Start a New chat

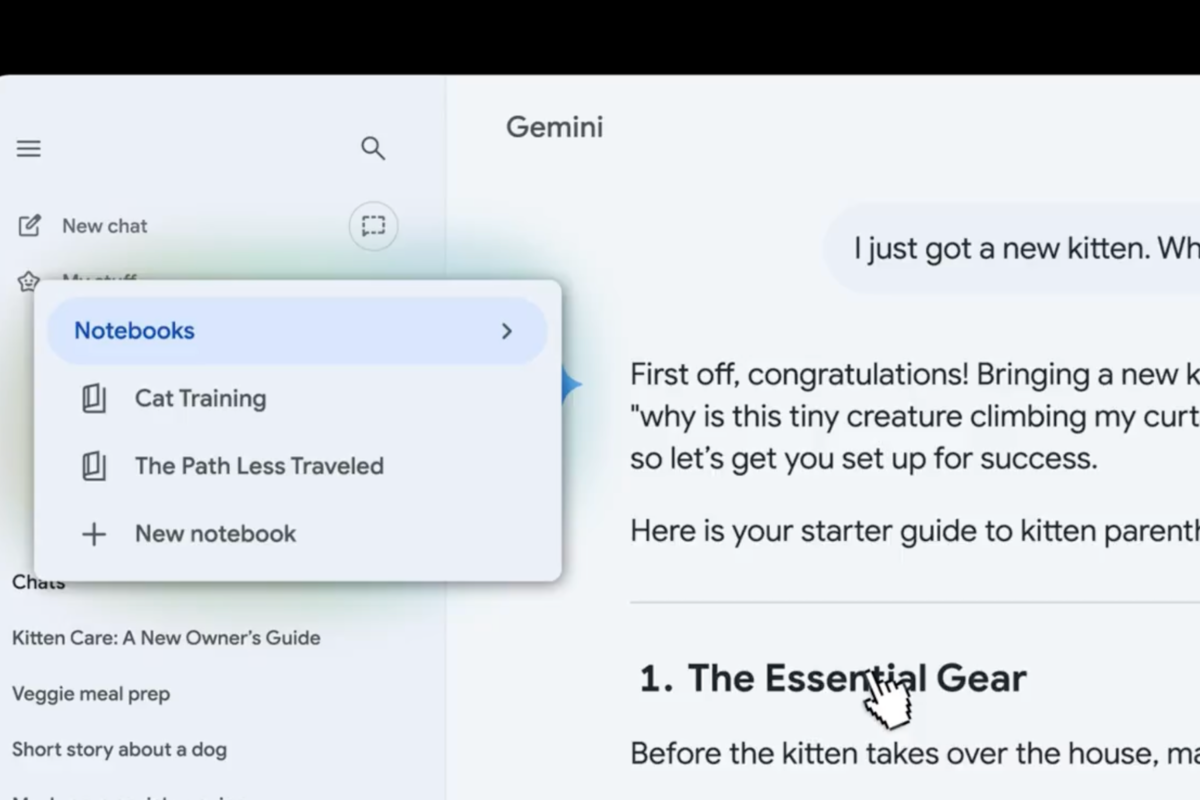105,226
